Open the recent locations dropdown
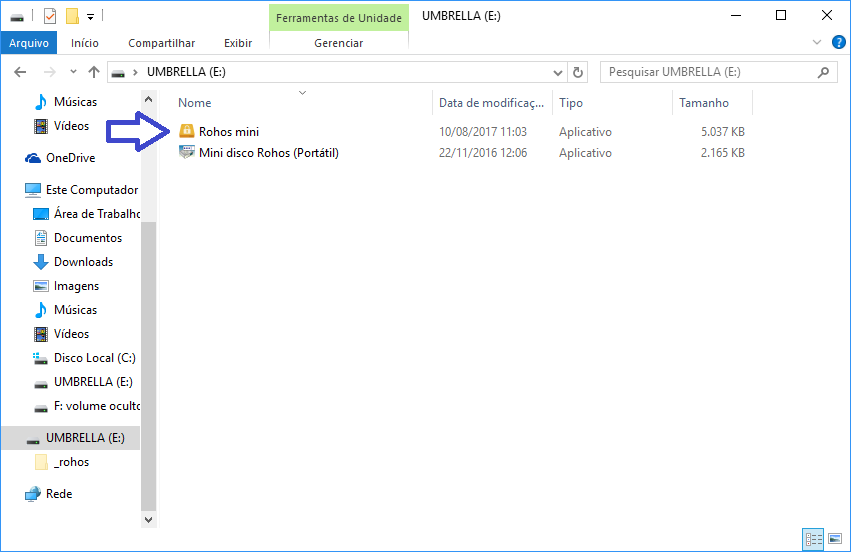This screenshot has height=552, width=851. click(x=73, y=72)
